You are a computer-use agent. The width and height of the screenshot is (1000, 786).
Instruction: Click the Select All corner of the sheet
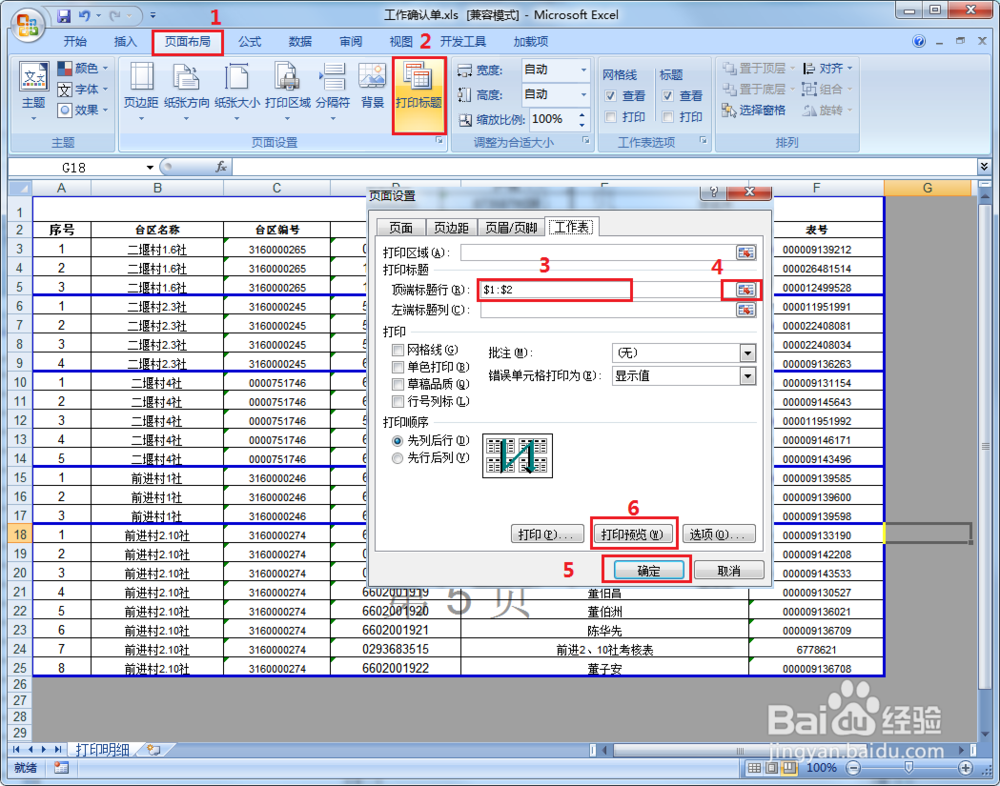[x=20, y=188]
